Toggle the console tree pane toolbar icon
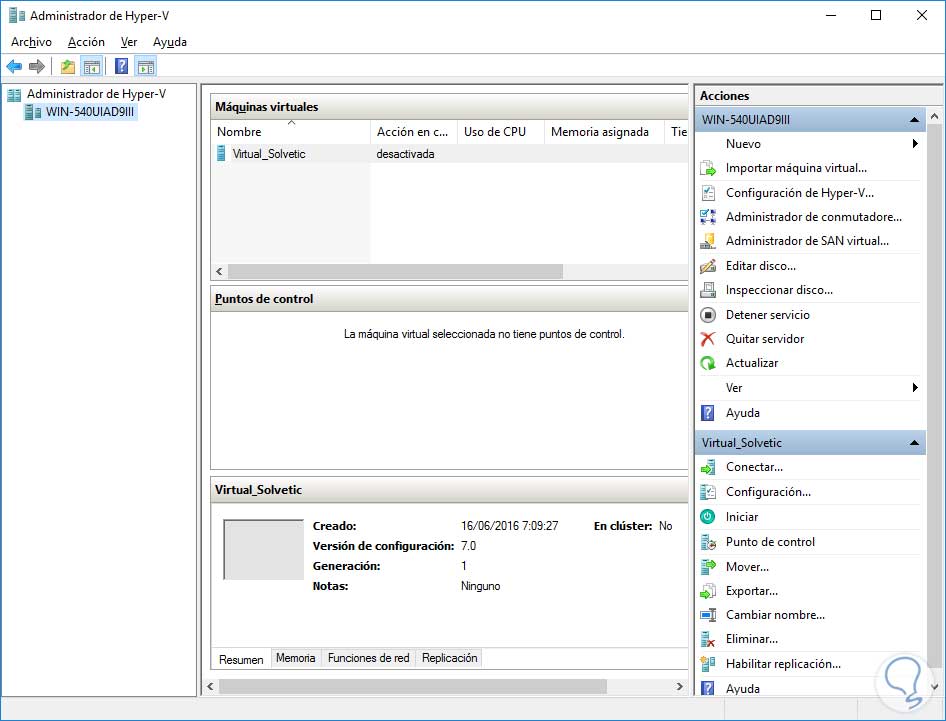946x721 pixels. tap(92, 66)
